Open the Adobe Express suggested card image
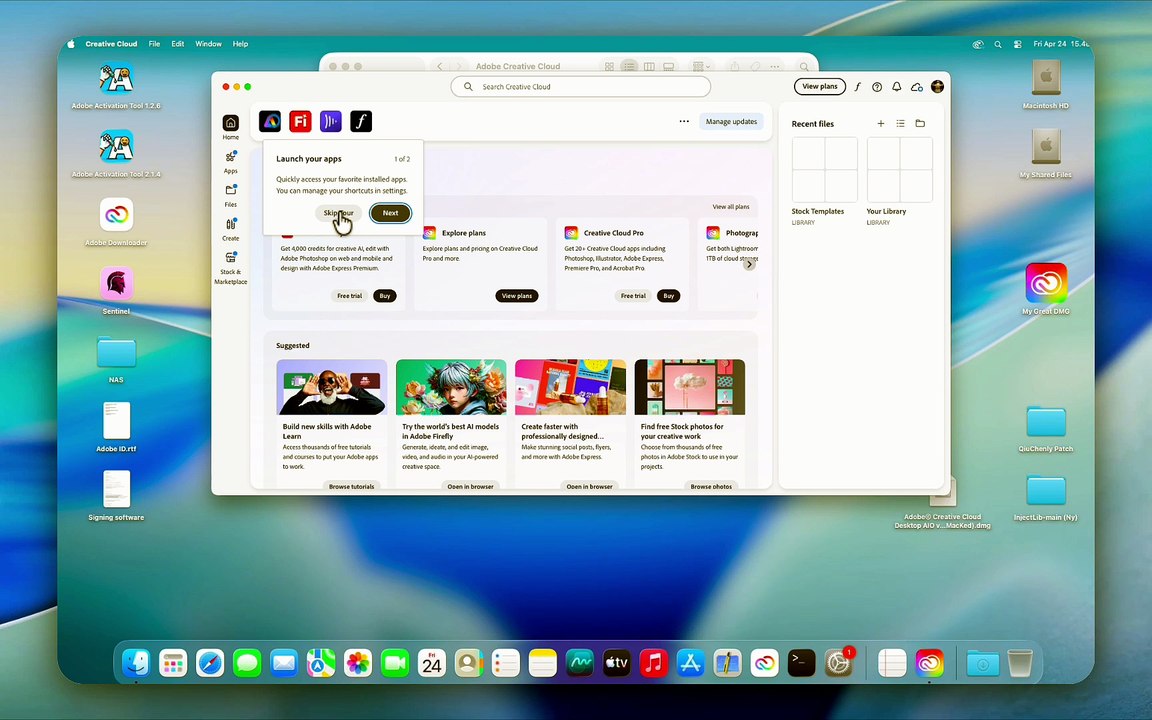Screen dimensions: 1152x720 click(x=570, y=387)
